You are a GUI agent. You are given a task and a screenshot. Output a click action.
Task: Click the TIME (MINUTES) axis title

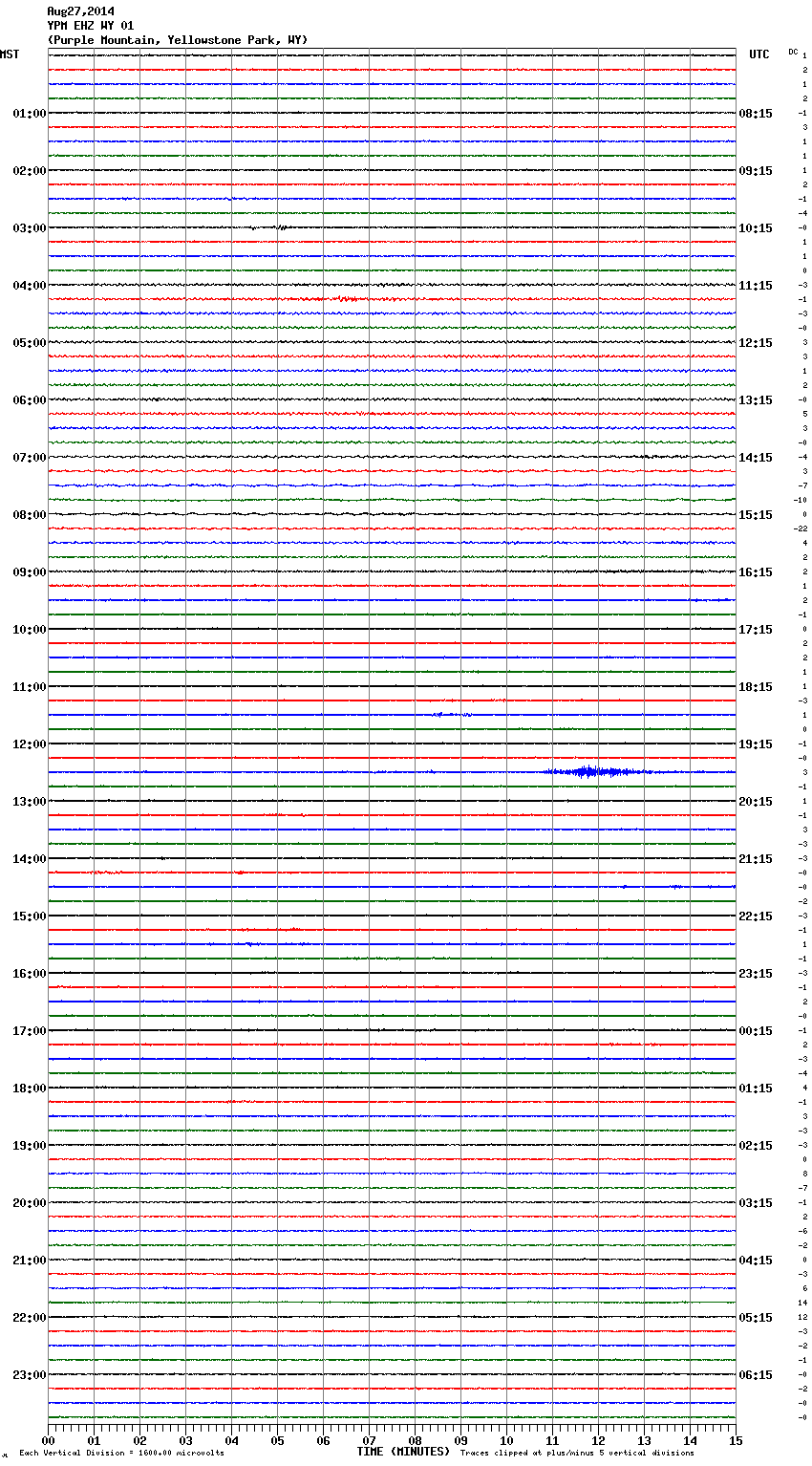tap(403, 1452)
